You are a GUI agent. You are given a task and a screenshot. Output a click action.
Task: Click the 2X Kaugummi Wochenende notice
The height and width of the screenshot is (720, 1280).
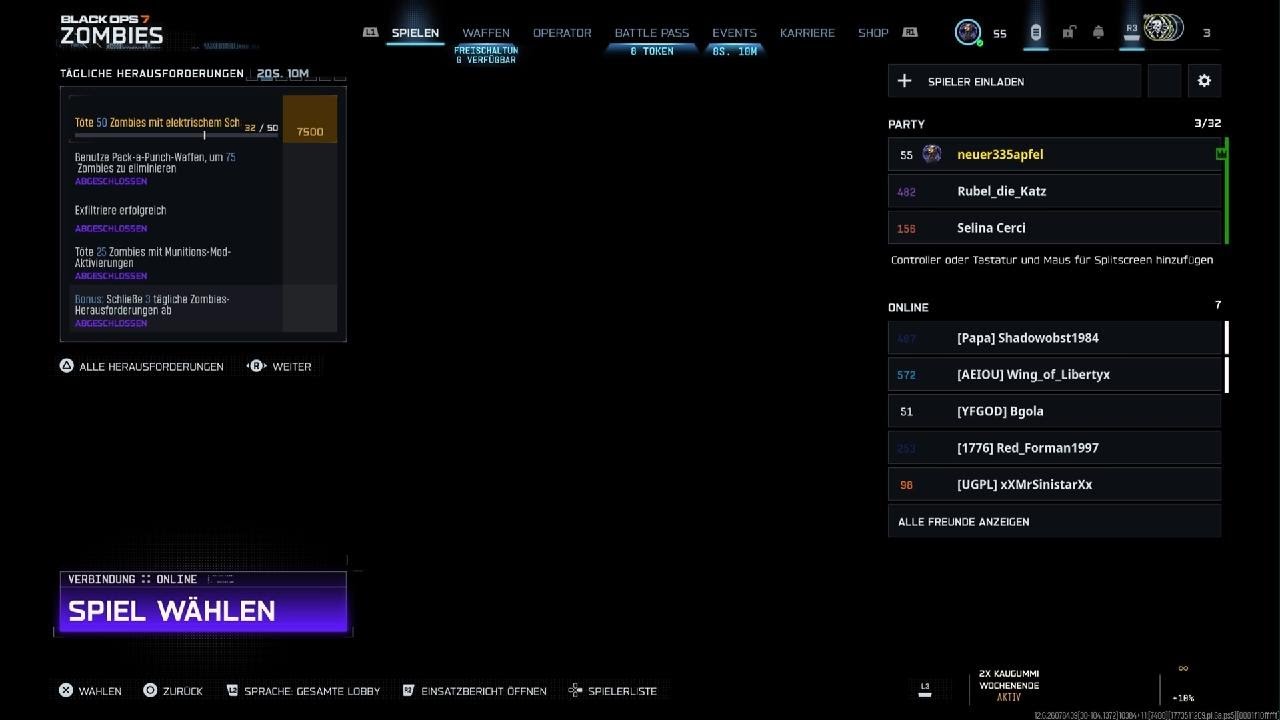1009,685
